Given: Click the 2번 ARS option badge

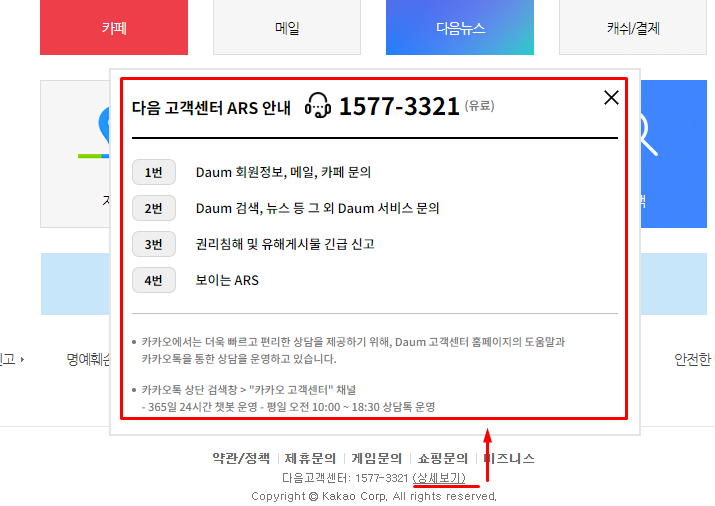Looking at the screenshot, I should (154, 208).
